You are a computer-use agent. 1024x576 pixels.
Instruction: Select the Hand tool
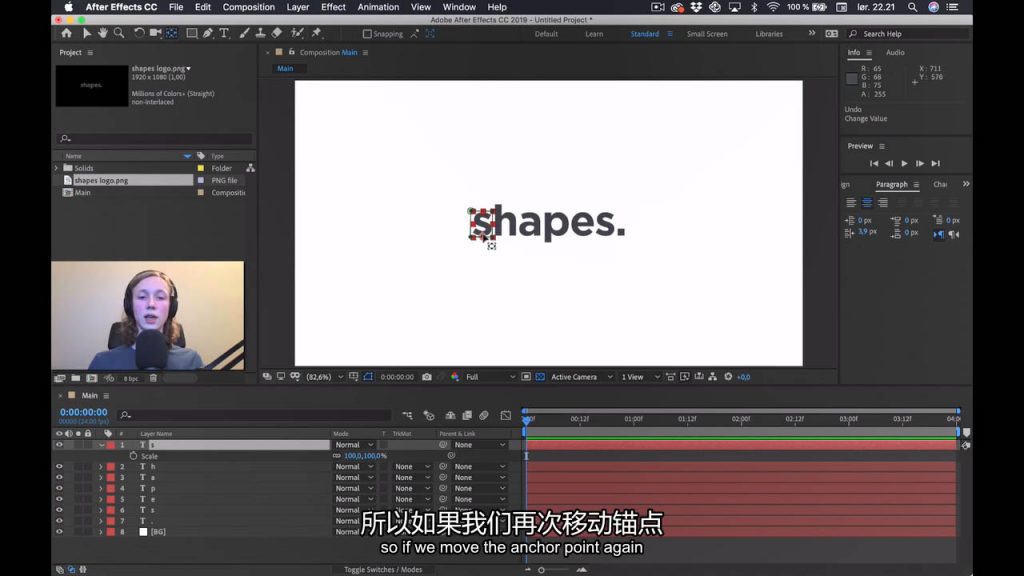pyautogui.click(x=103, y=33)
